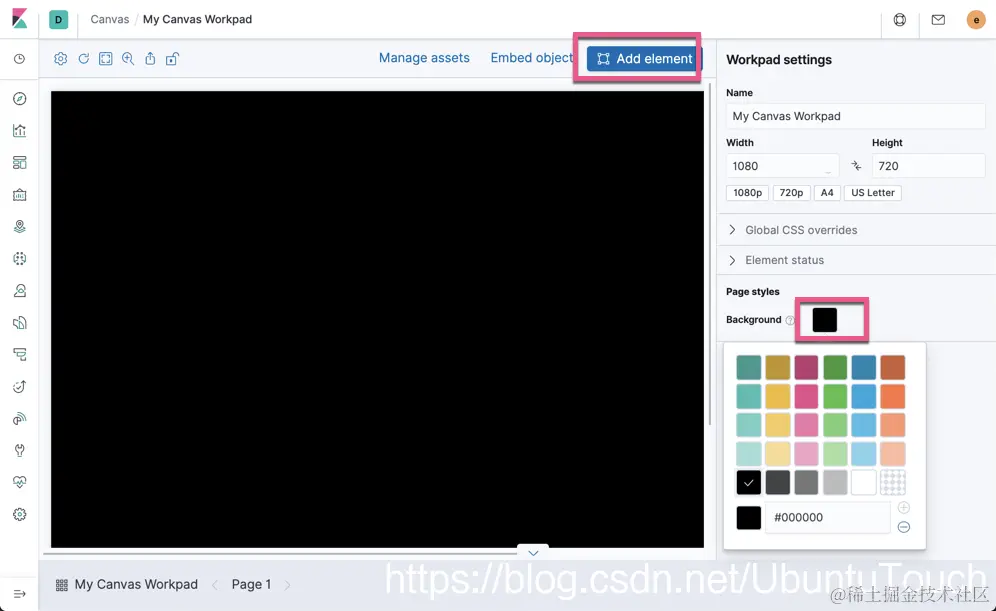This screenshot has width=996, height=611.
Task: Apply A4 size preset
Action: [827, 192]
